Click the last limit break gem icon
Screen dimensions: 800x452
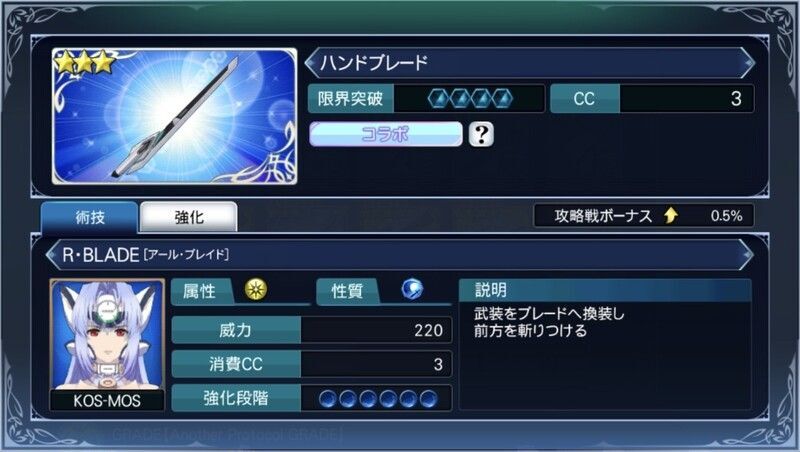(x=502, y=98)
